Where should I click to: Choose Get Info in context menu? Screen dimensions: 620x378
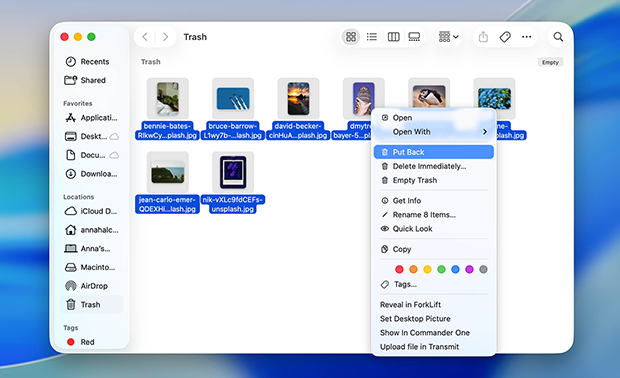pos(434,200)
